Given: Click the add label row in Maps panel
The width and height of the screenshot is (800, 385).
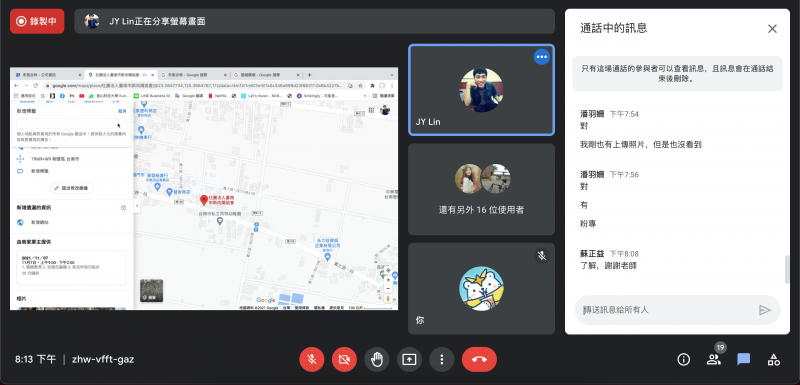Looking at the screenshot, I should point(71,171).
